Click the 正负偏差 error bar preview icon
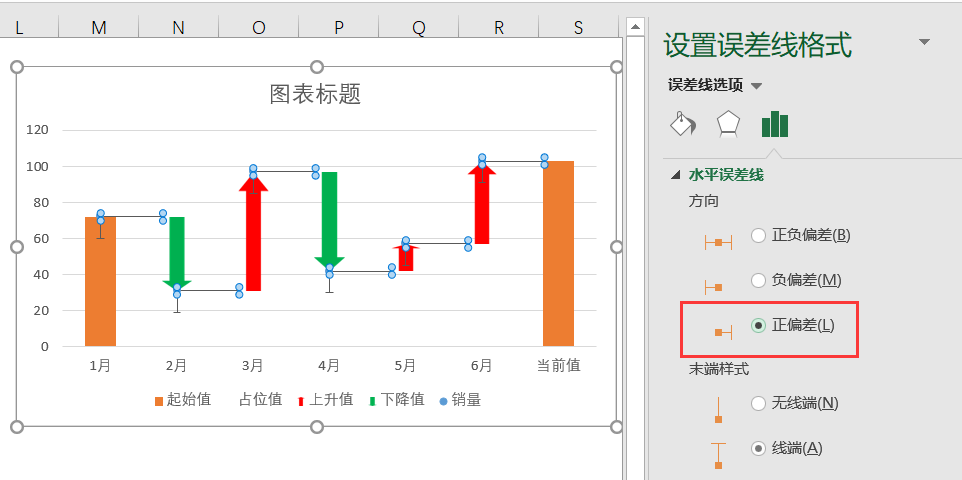The image size is (962, 480). point(718,242)
